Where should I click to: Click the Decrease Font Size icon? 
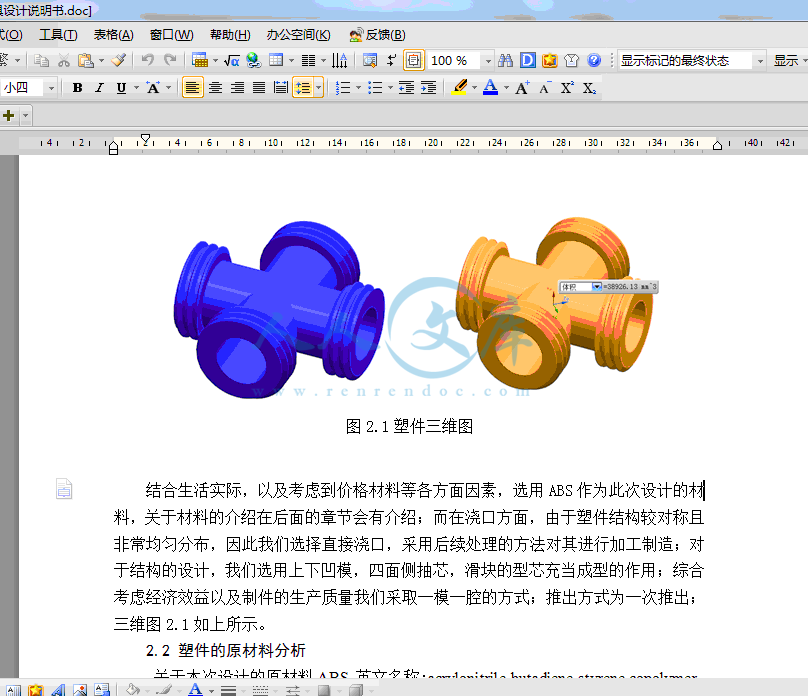(545, 88)
